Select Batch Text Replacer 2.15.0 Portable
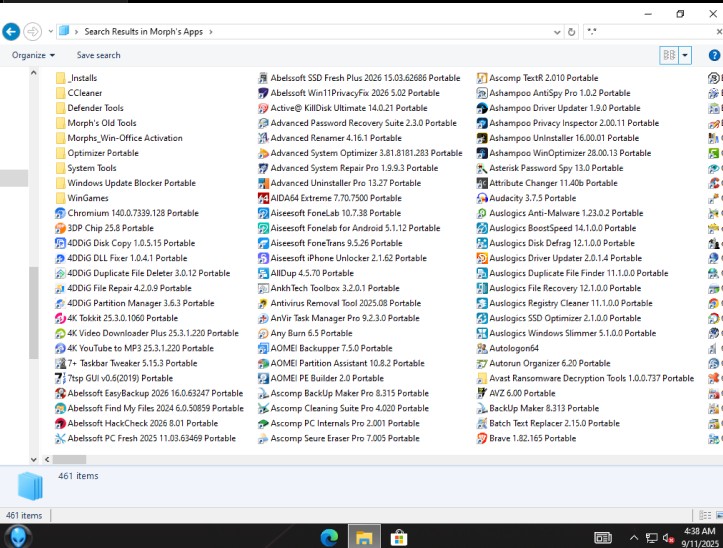723x548 pixels. point(554,423)
